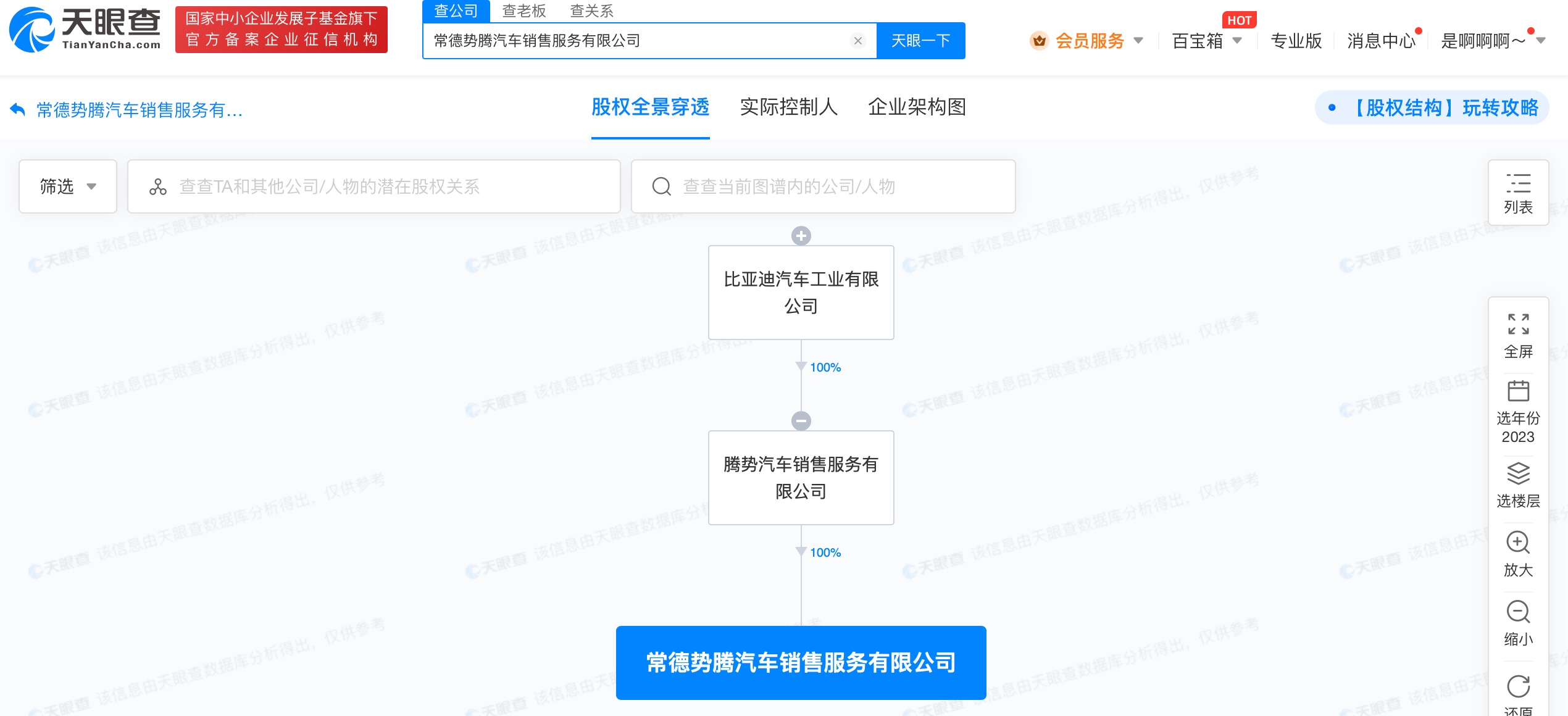
Task: Open the 股权结构 玩转攻略 link
Action: [x=1444, y=108]
